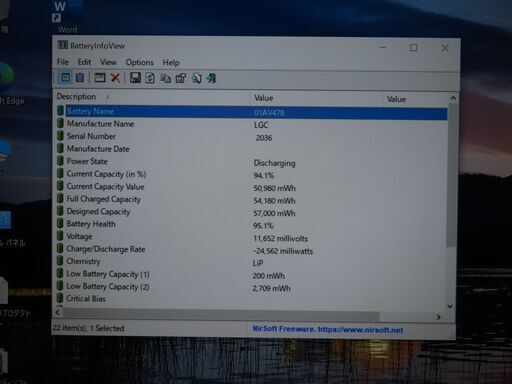Click the vertical scrollbar up arrow

click(x=453, y=98)
